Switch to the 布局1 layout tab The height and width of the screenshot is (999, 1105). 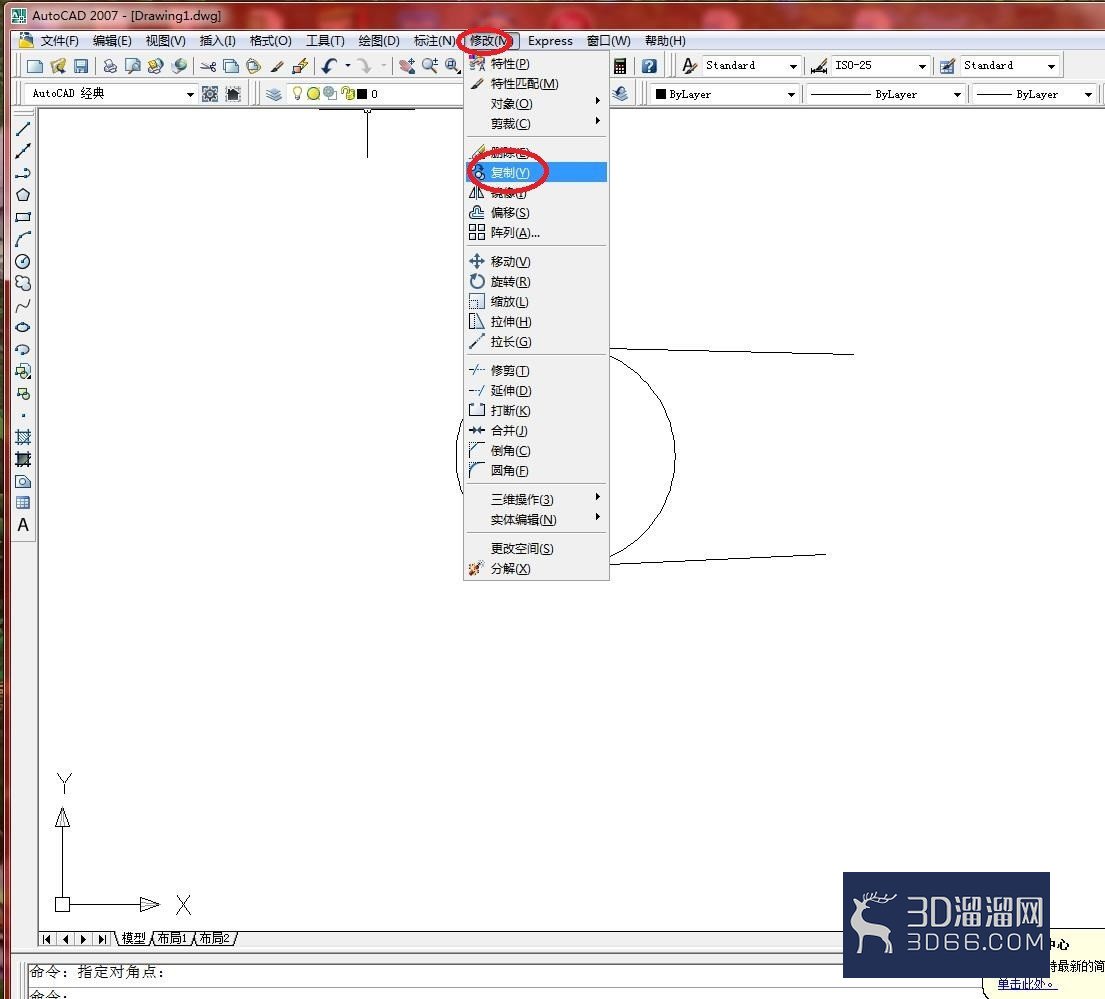[172, 938]
